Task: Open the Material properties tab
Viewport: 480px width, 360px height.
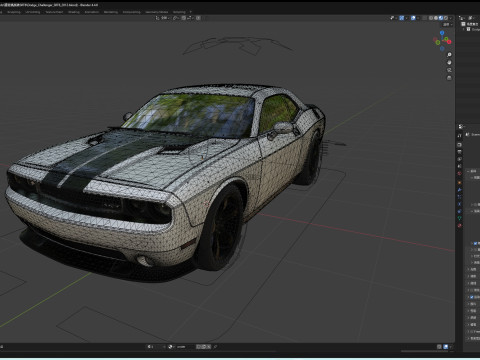Action: point(459,225)
